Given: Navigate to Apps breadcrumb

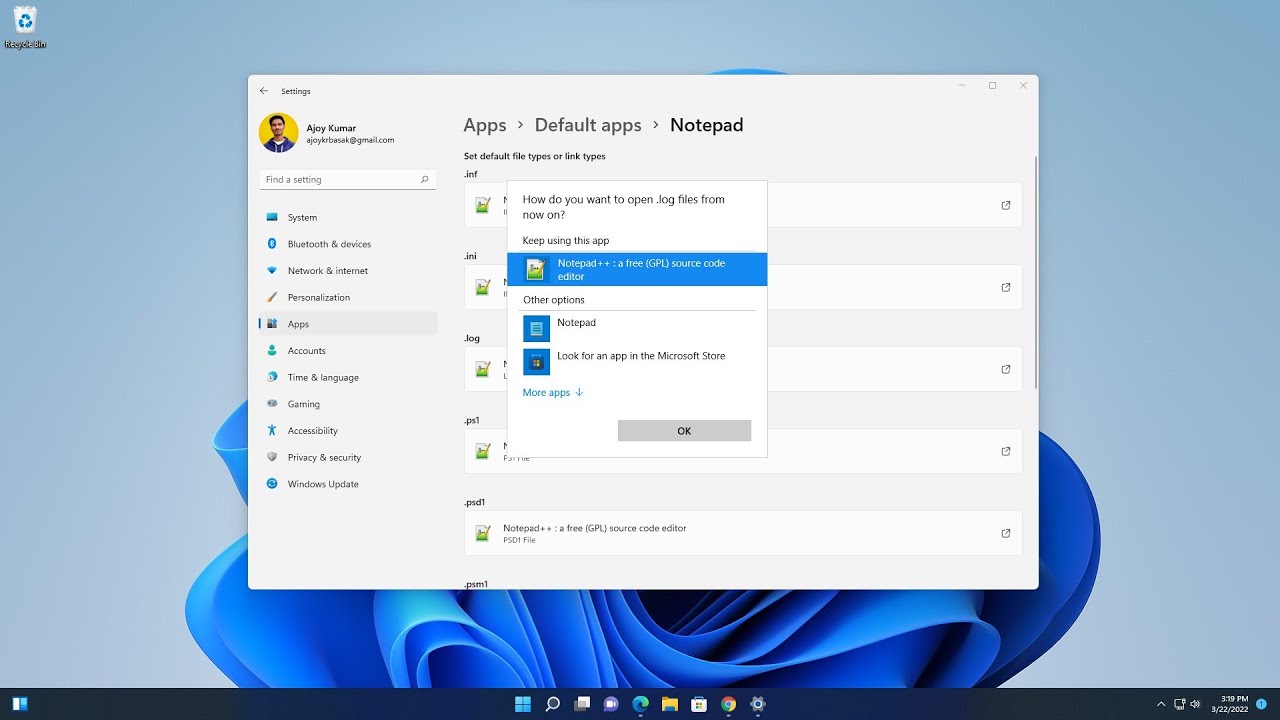Looking at the screenshot, I should point(485,125).
